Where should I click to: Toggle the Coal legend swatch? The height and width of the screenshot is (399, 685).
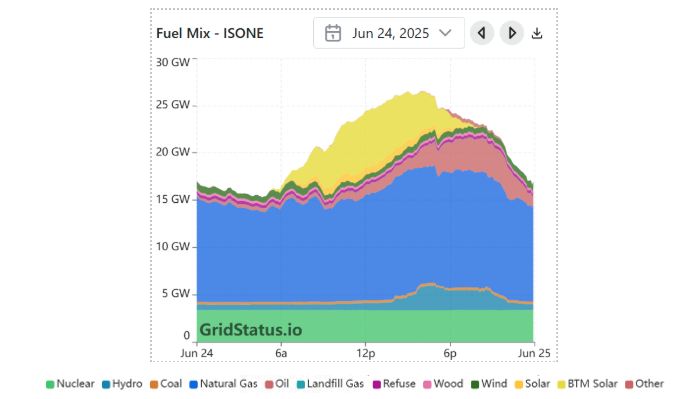pyautogui.click(x=154, y=385)
